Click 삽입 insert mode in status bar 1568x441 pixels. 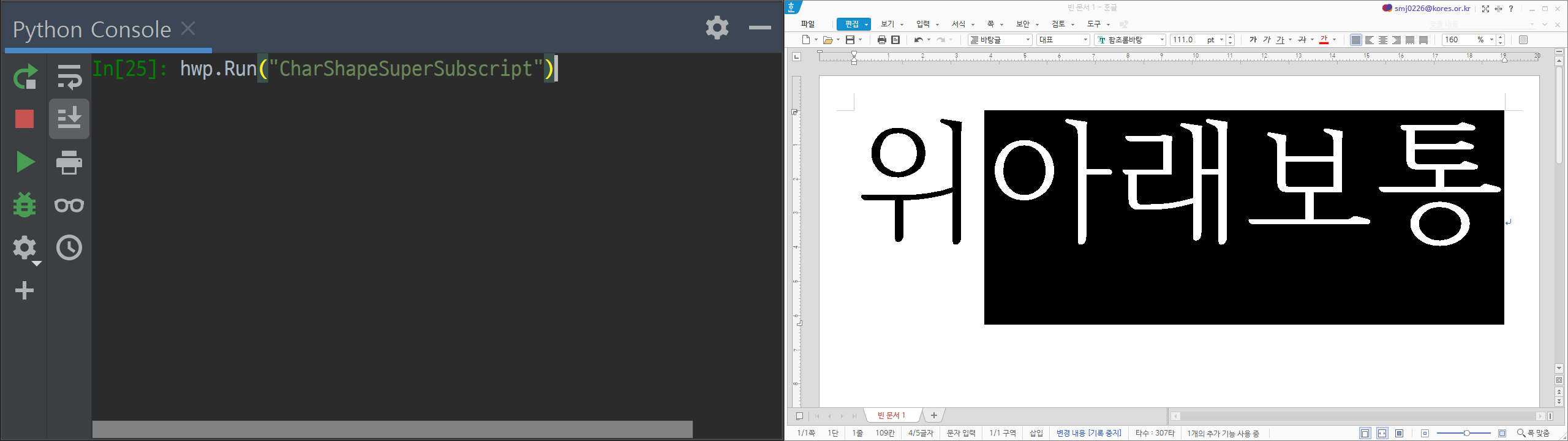click(x=1036, y=433)
